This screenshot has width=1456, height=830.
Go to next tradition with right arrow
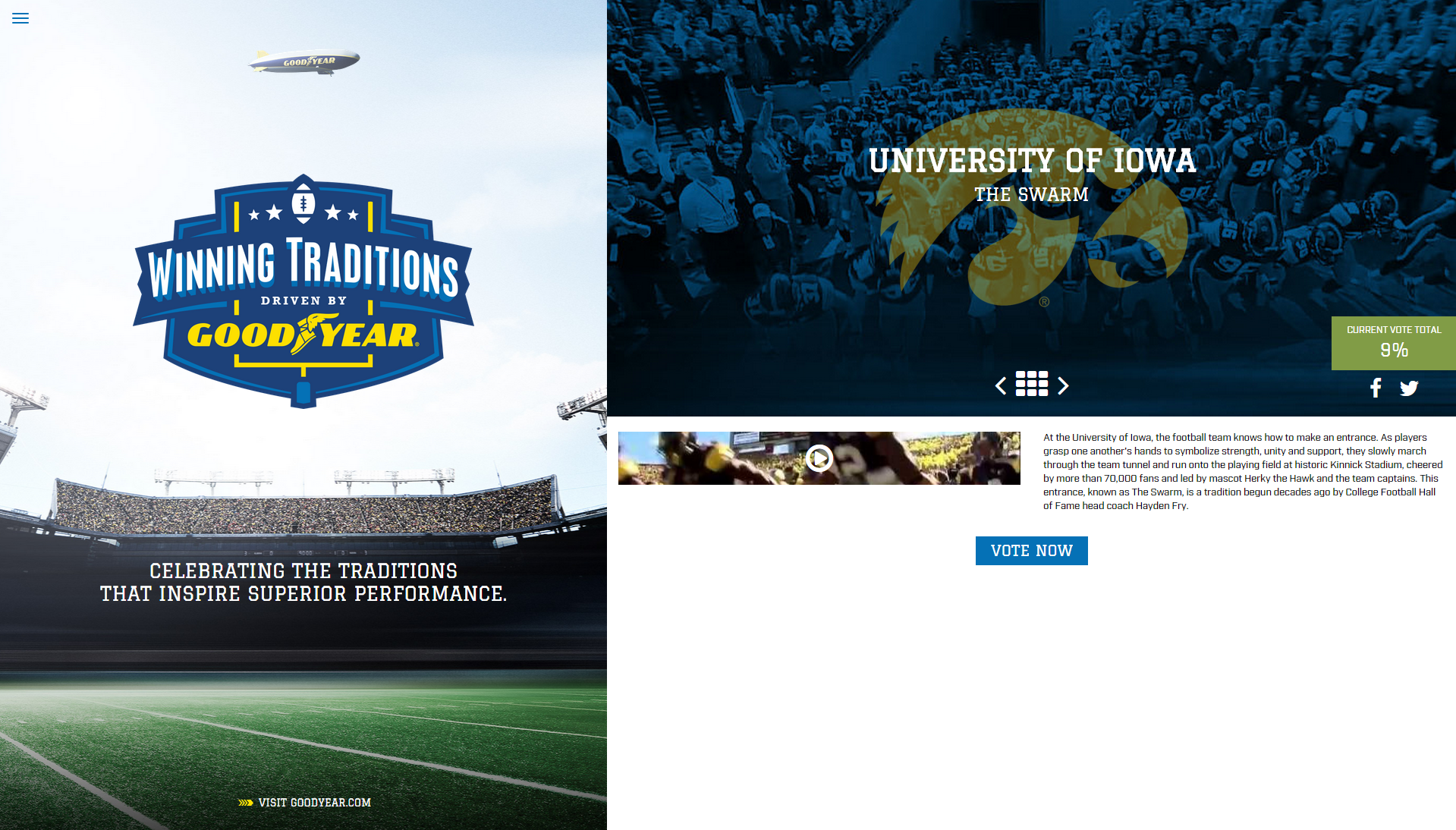[1063, 385]
